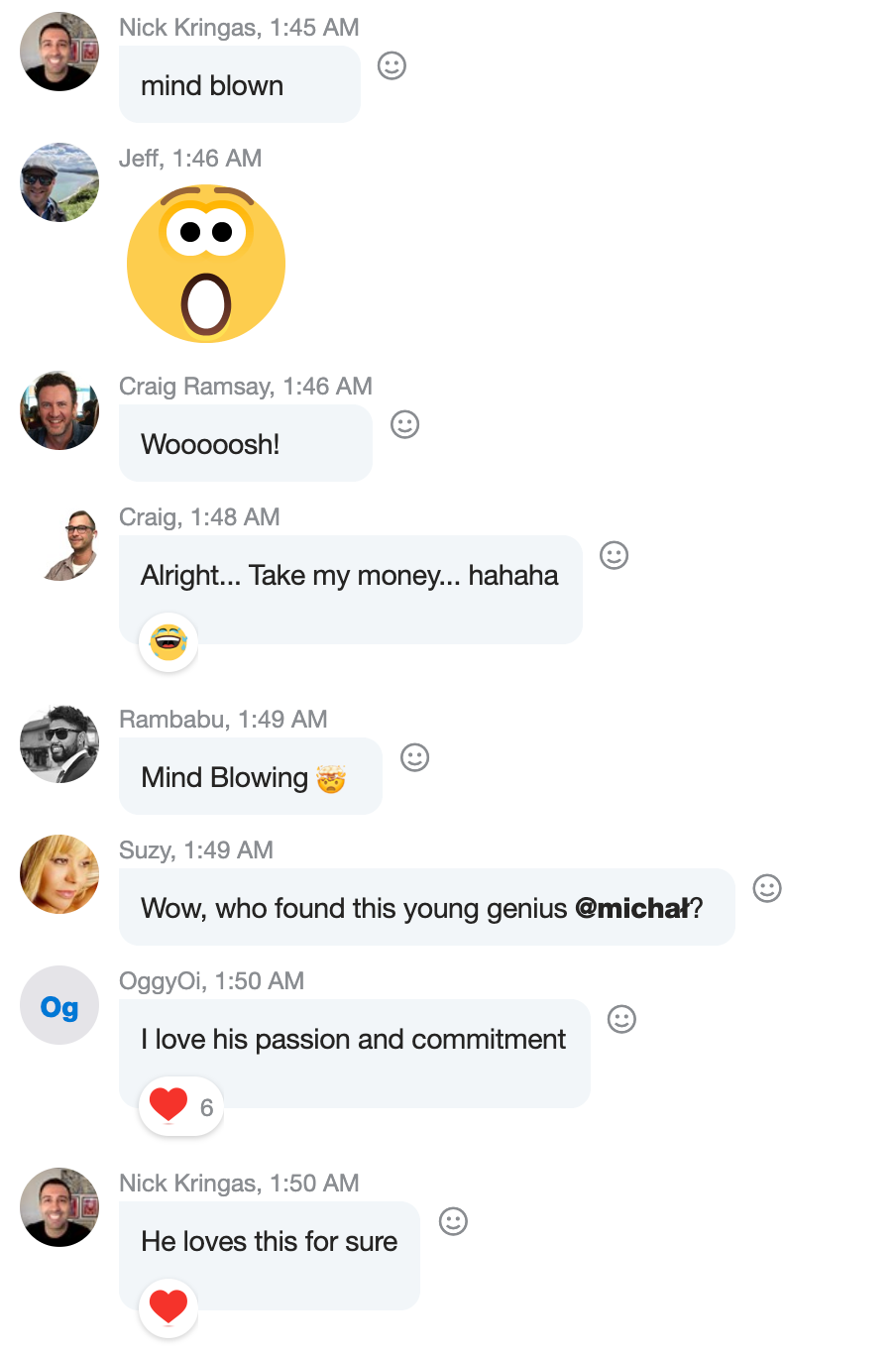Open the @michał mention
This screenshot has width=896, height=1356.
pos(631,909)
